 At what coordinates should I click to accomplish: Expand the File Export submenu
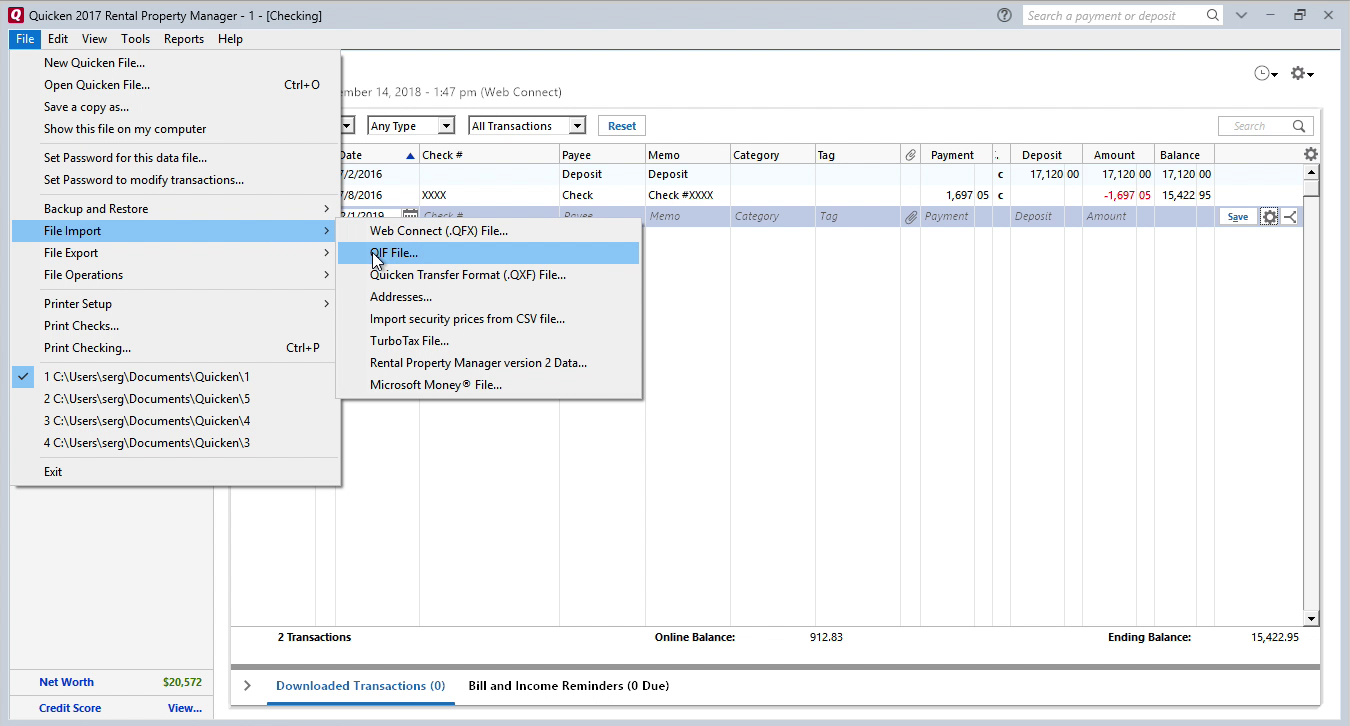coord(176,253)
